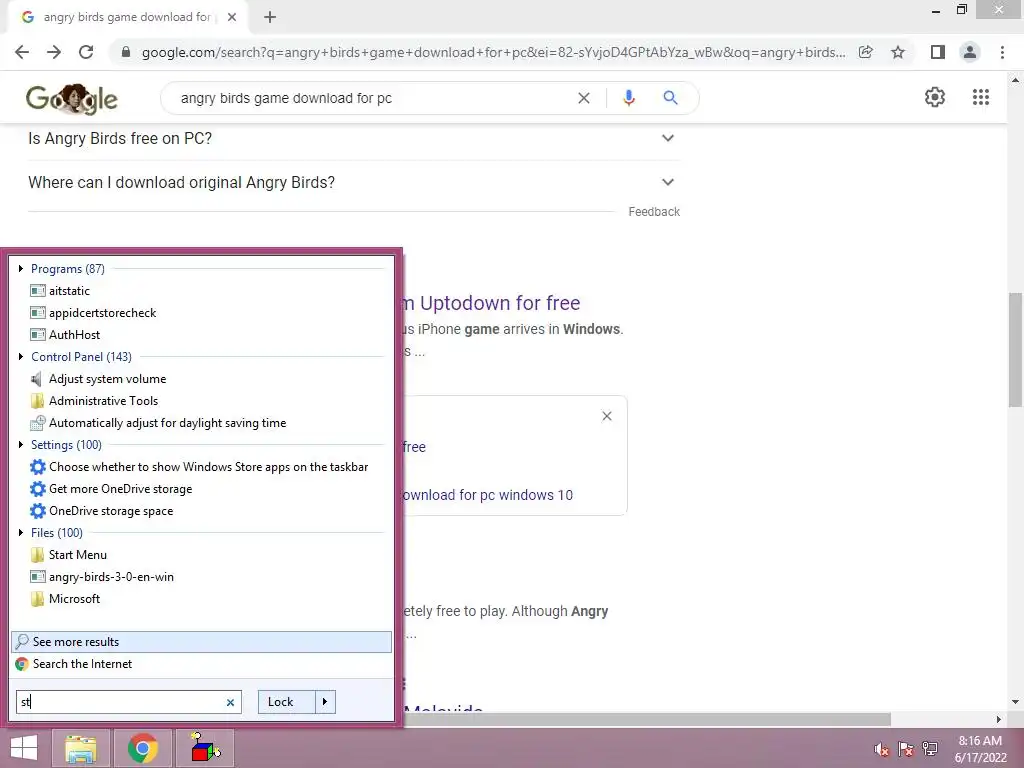Open Chrome side panel
Image resolution: width=1024 pixels, height=768 pixels.
pyautogui.click(x=938, y=52)
